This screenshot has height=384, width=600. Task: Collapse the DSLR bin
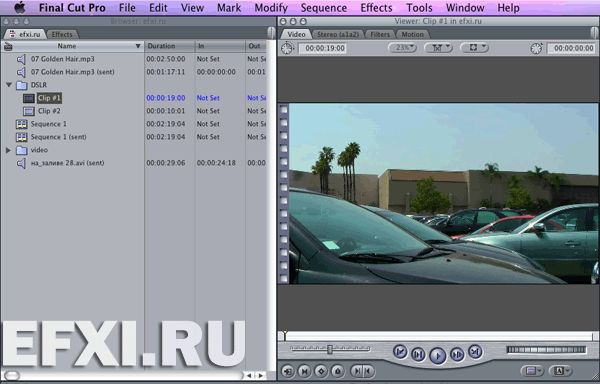8,85
